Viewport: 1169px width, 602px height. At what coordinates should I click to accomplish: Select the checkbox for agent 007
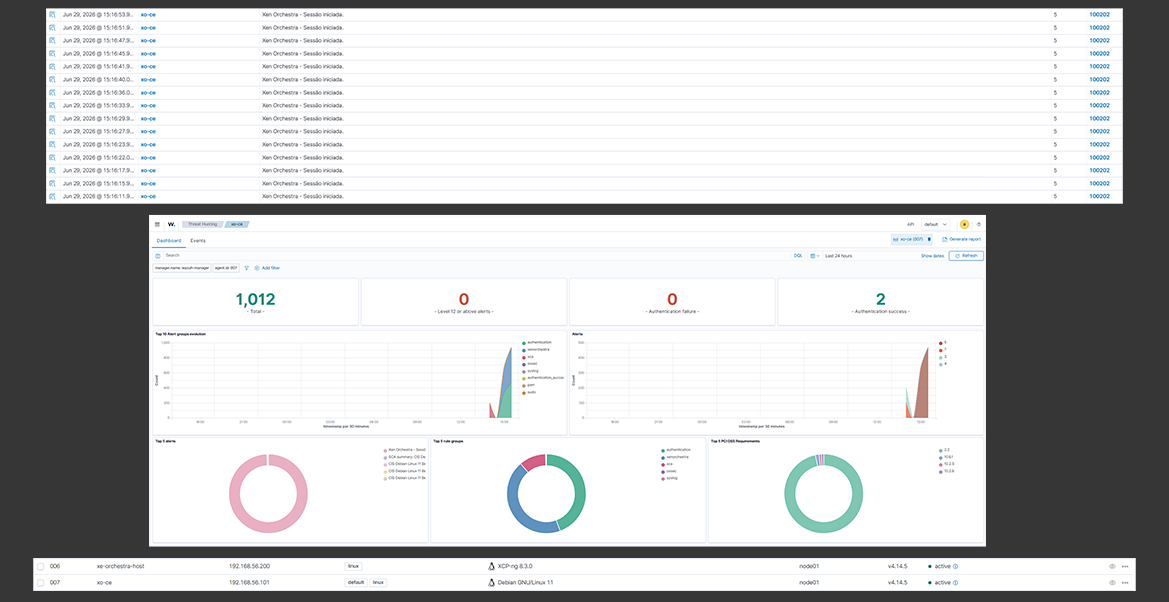click(40, 582)
